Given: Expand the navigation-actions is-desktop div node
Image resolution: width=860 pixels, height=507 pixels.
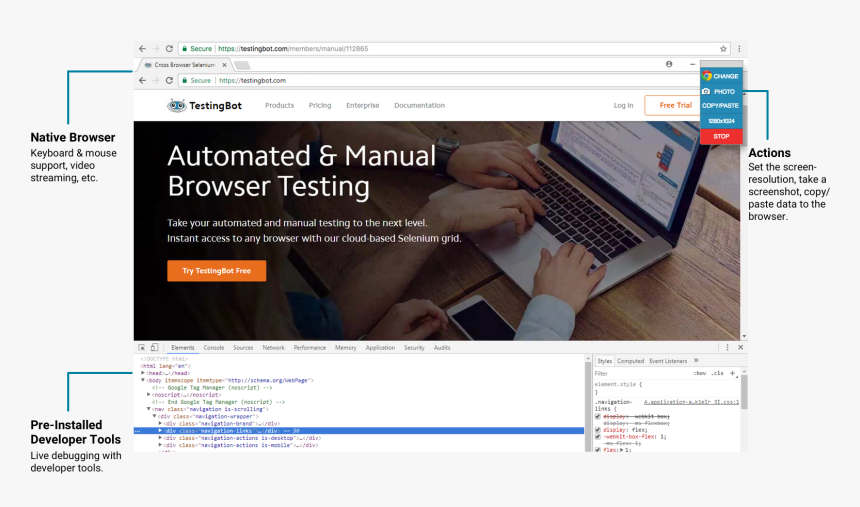Looking at the screenshot, I should click(x=160, y=438).
